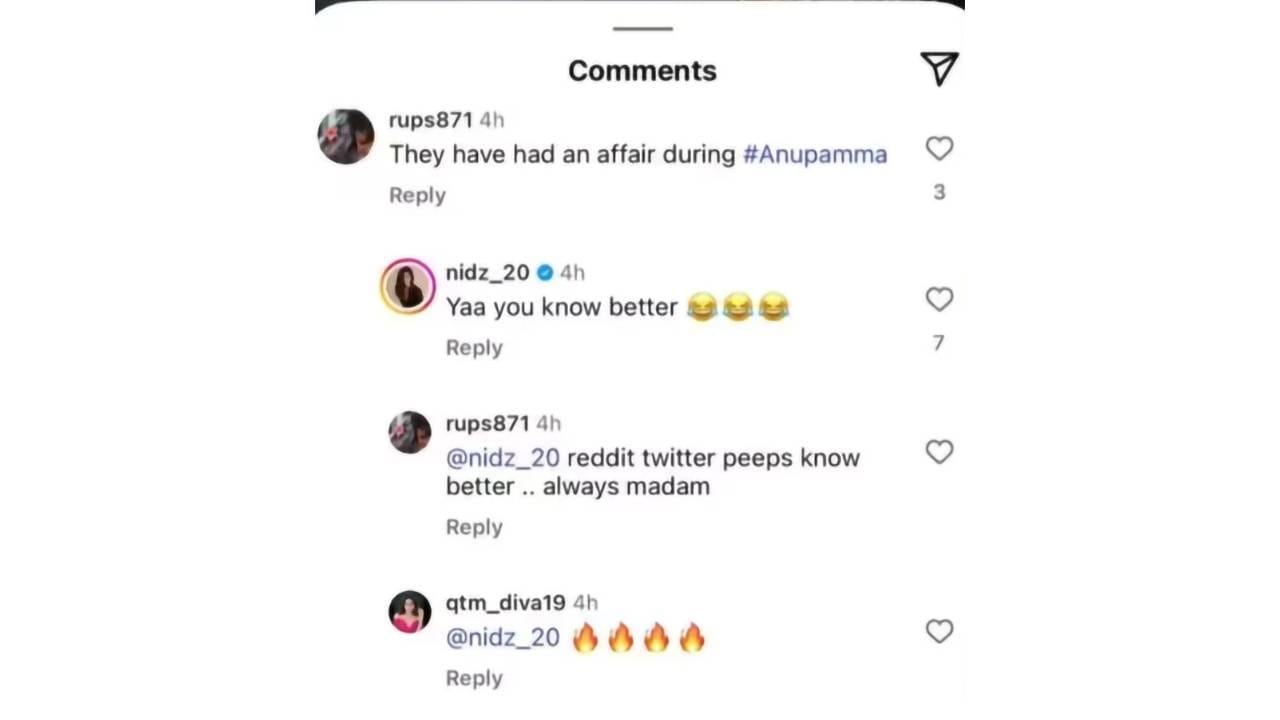Reply to rups871's affair comment

tap(417, 195)
